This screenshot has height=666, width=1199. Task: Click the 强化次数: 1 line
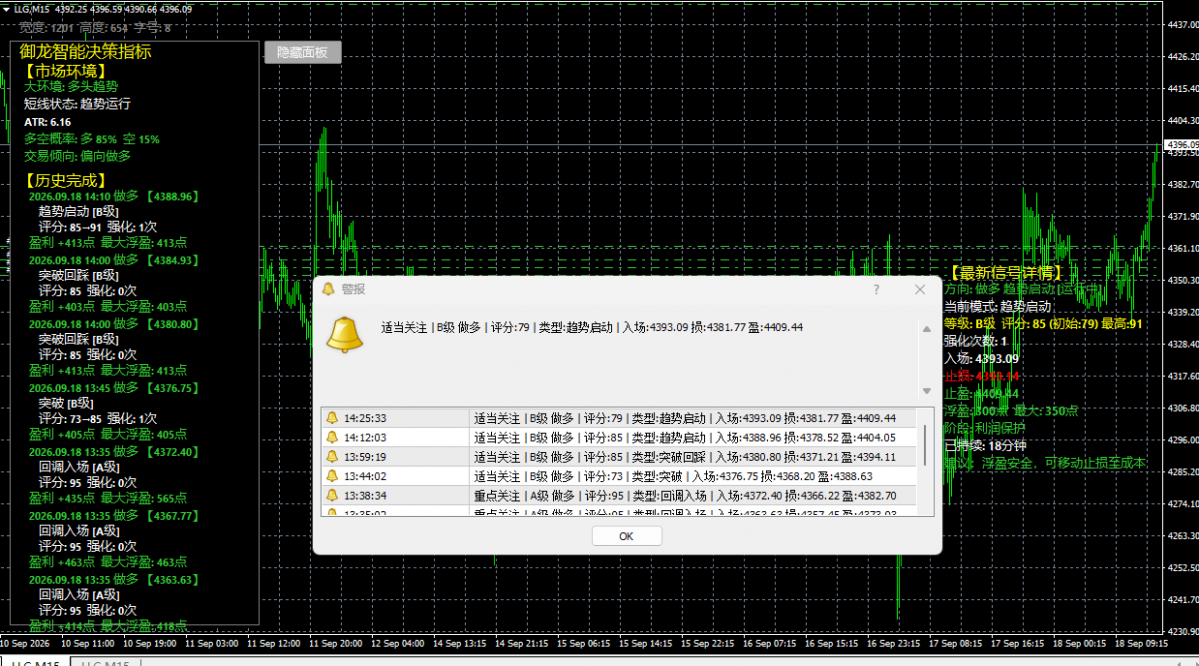tap(975, 341)
